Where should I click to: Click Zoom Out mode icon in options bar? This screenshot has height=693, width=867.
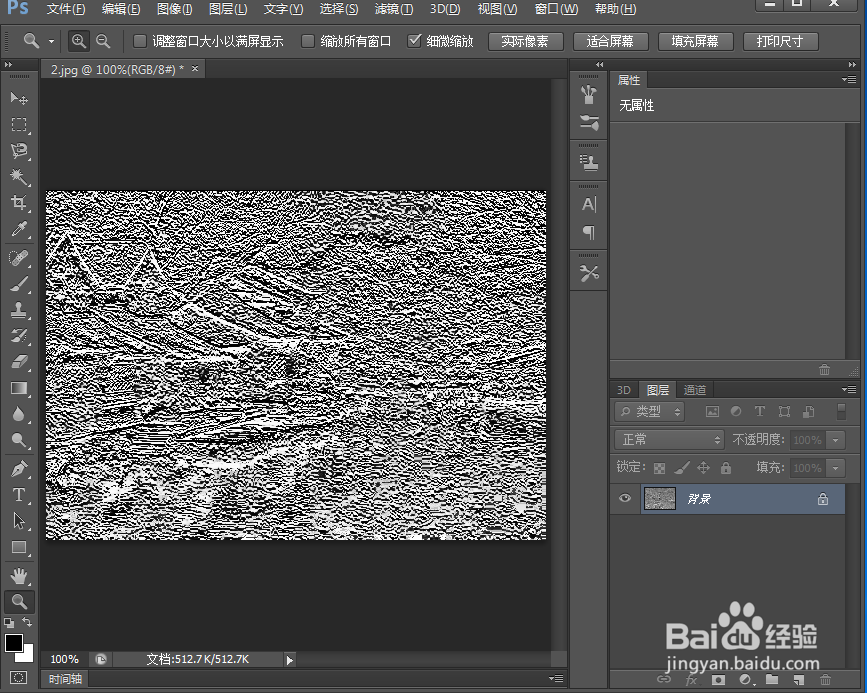point(103,41)
